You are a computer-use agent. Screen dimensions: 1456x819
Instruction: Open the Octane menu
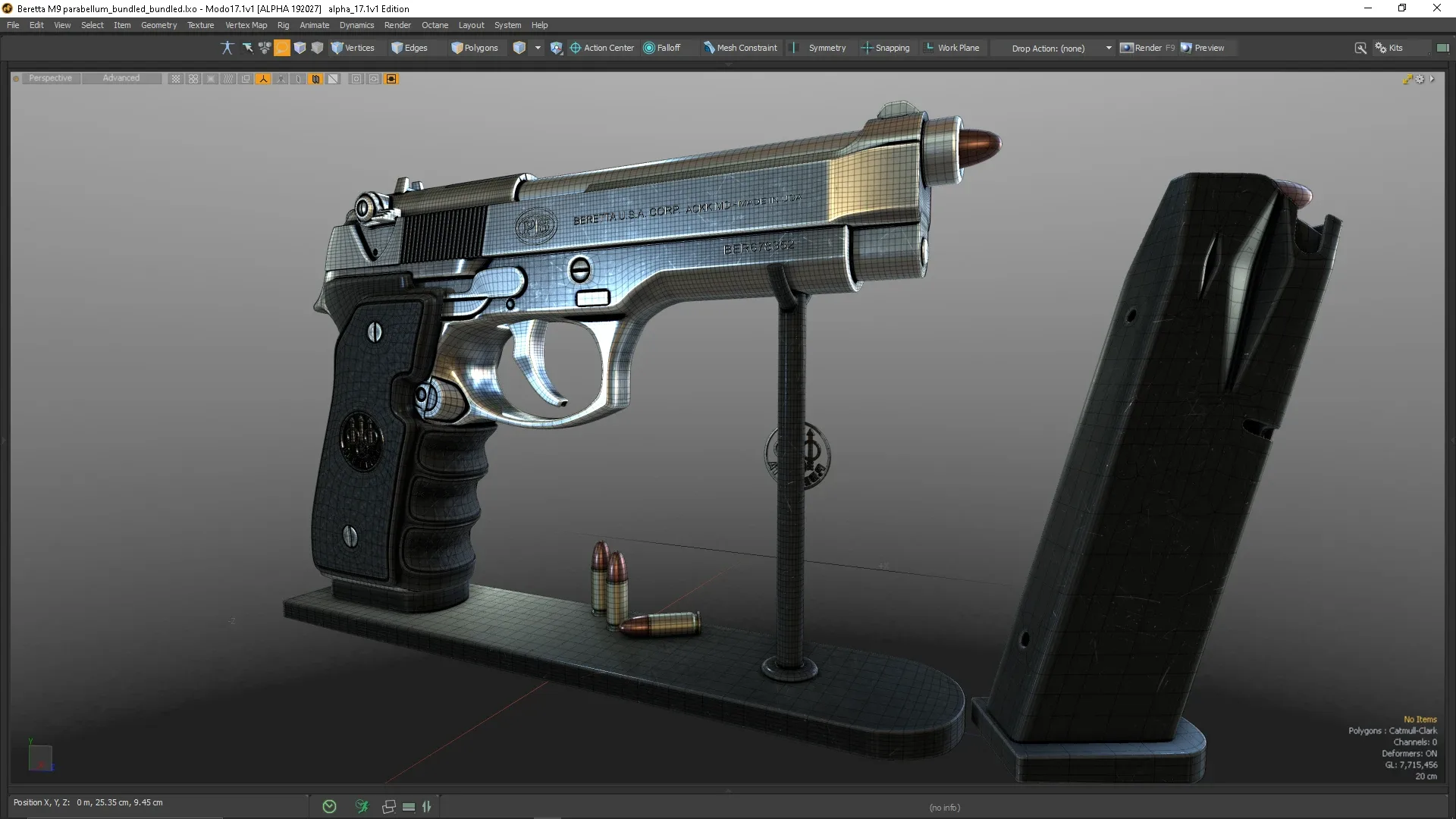pos(435,25)
